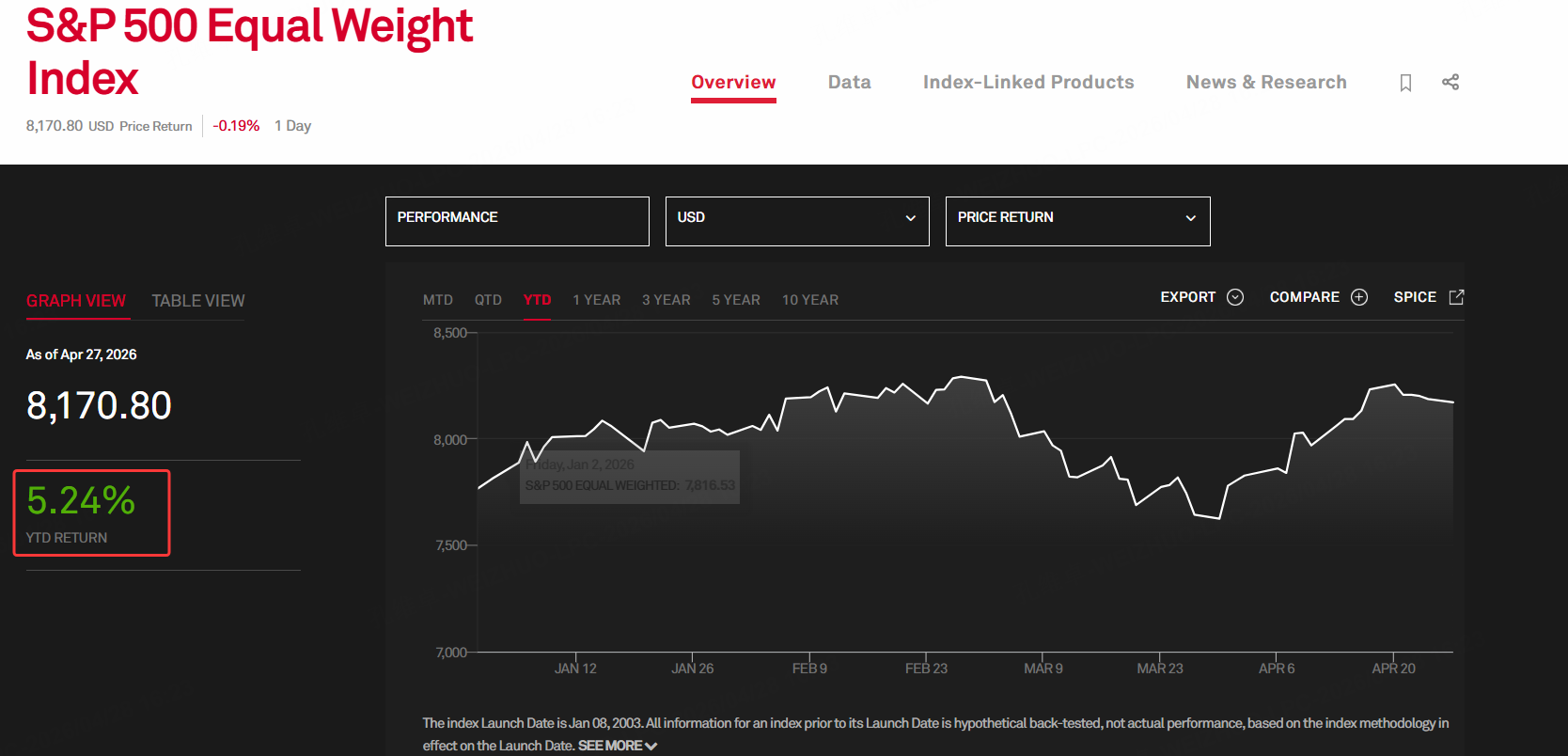Click the 8,170.80 price in the header
Image resolution: width=1568 pixels, height=756 pixels.
[x=55, y=126]
